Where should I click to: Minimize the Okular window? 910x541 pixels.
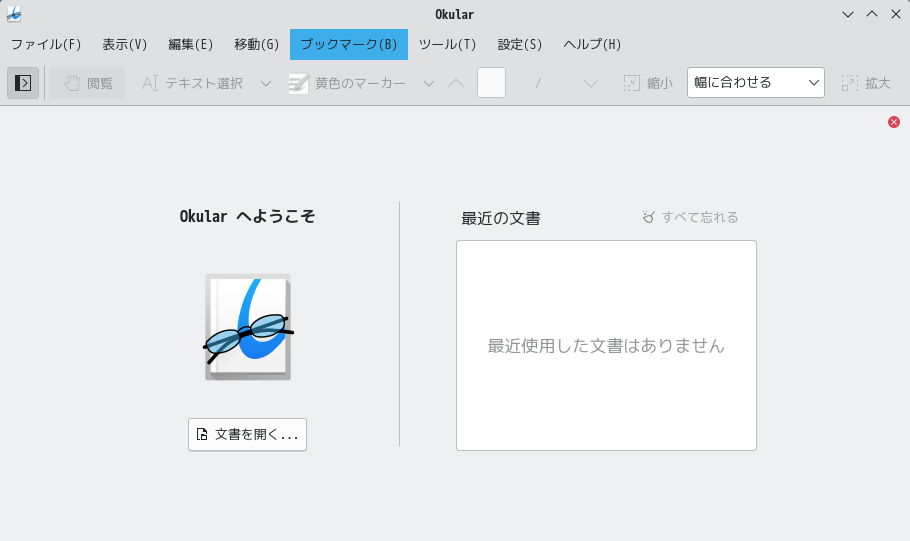(x=848, y=15)
